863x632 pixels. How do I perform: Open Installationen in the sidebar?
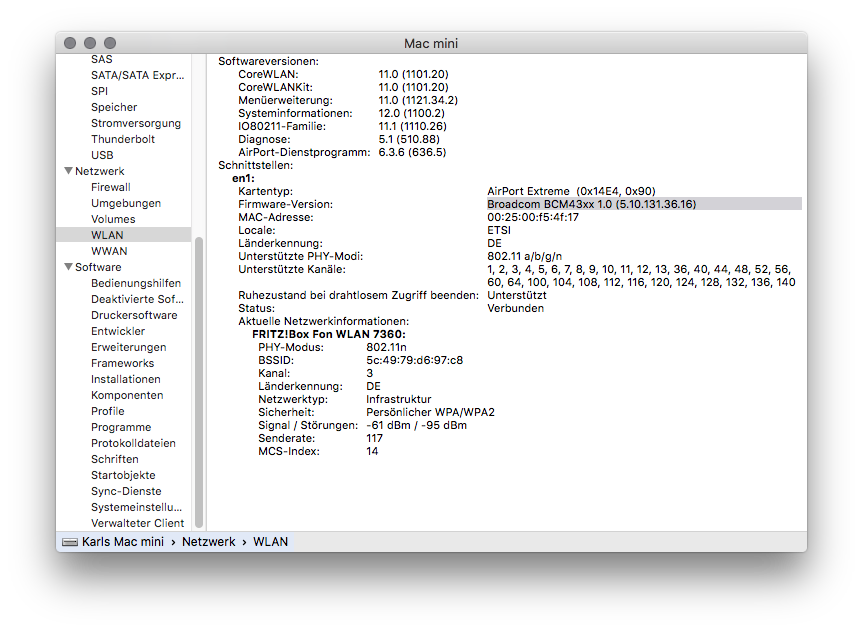click(125, 379)
